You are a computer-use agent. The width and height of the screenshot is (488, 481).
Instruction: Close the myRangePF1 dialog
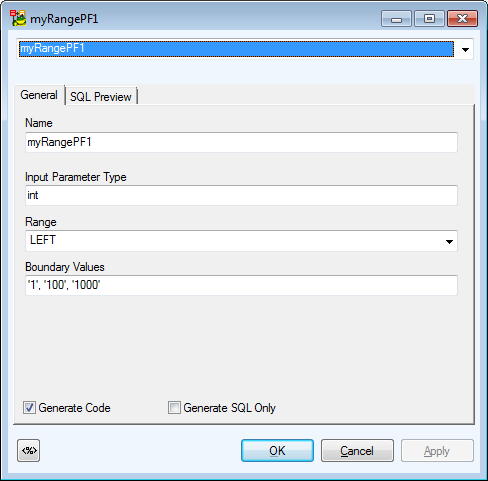tap(462, 19)
